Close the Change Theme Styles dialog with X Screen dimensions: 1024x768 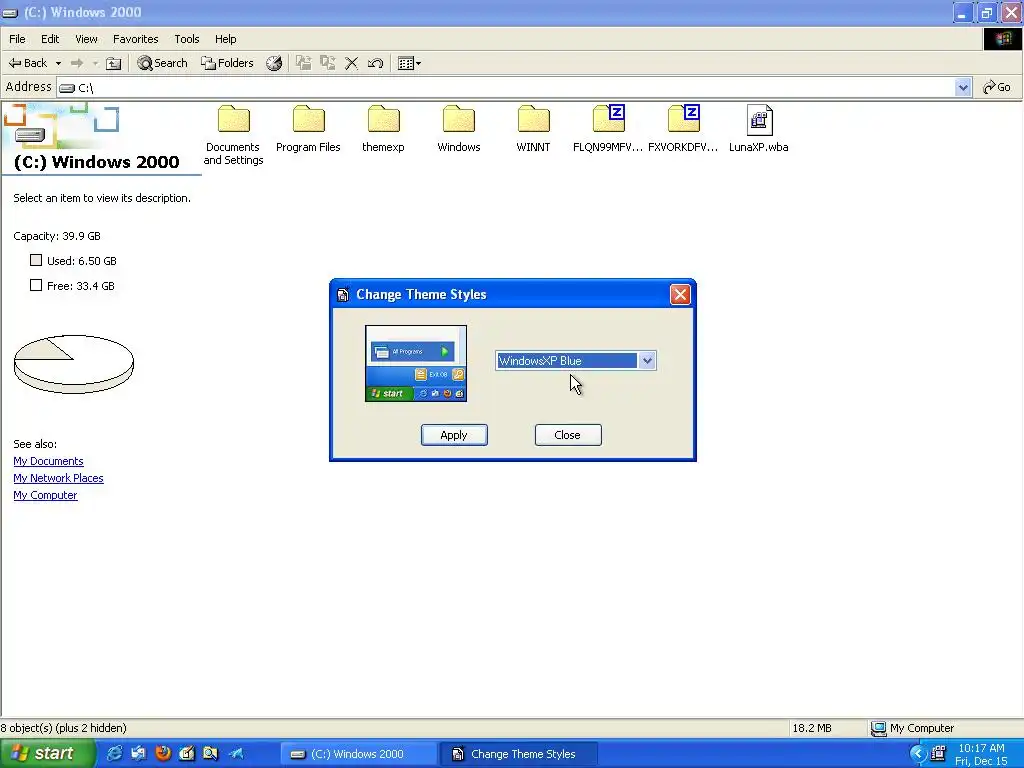coord(680,295)
